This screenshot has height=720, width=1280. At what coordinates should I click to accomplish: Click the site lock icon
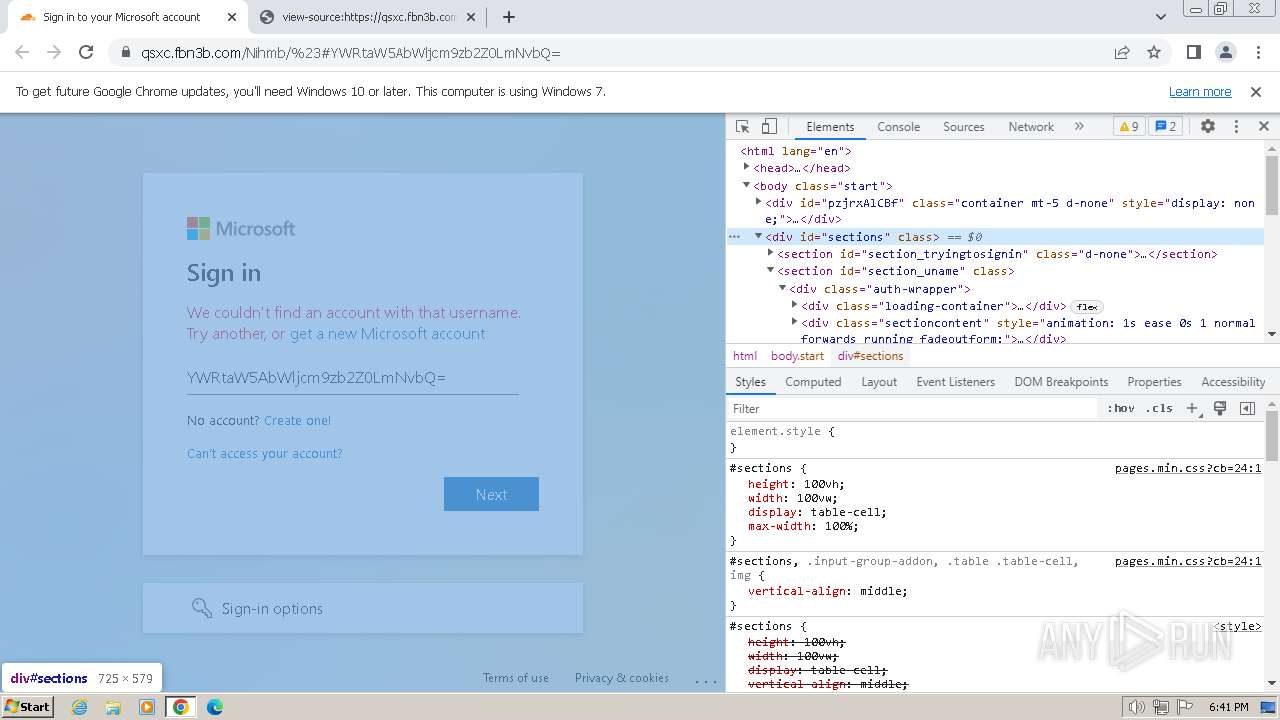126,53
